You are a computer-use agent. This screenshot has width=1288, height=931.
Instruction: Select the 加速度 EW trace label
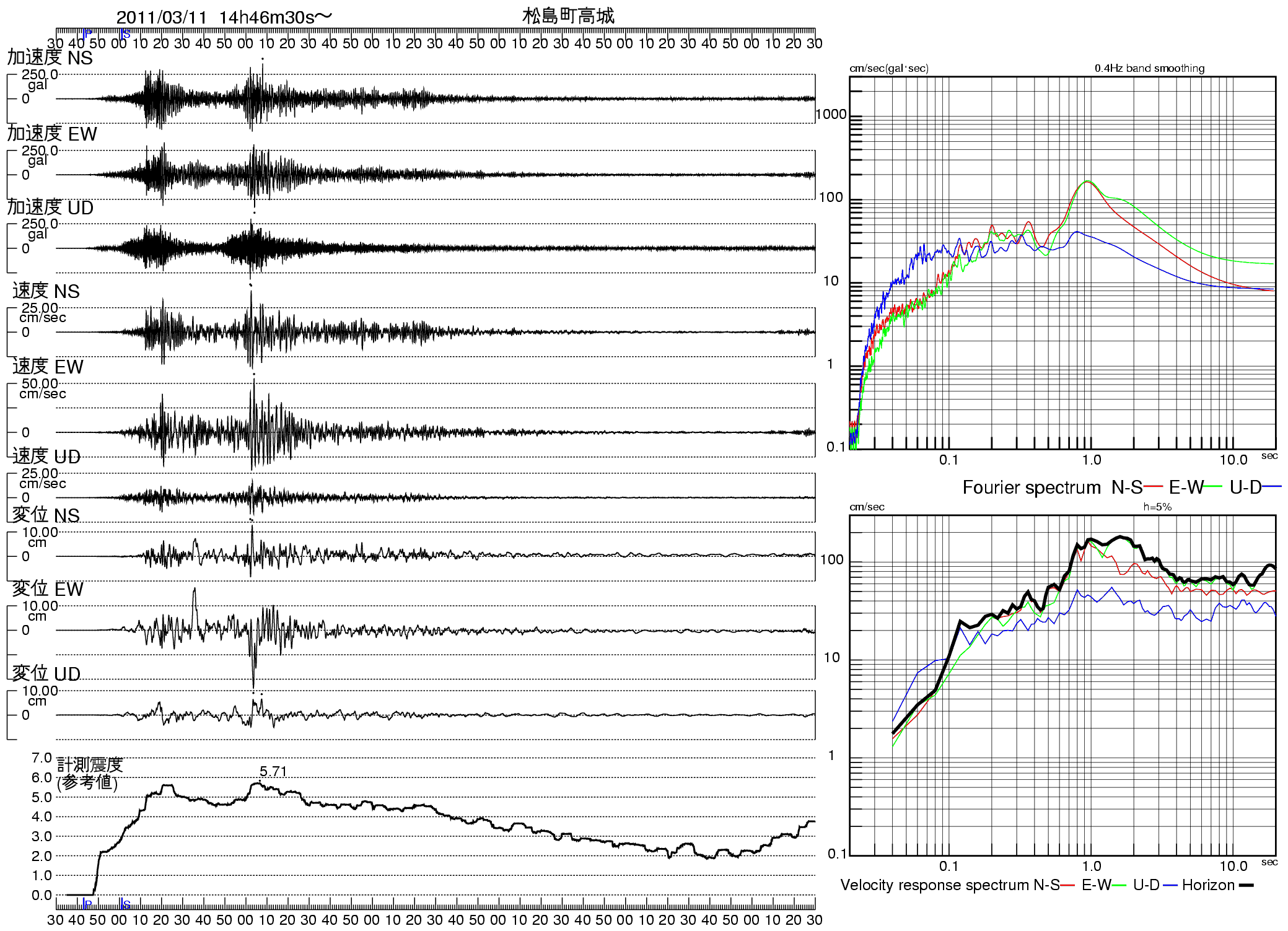coord(52,134)
